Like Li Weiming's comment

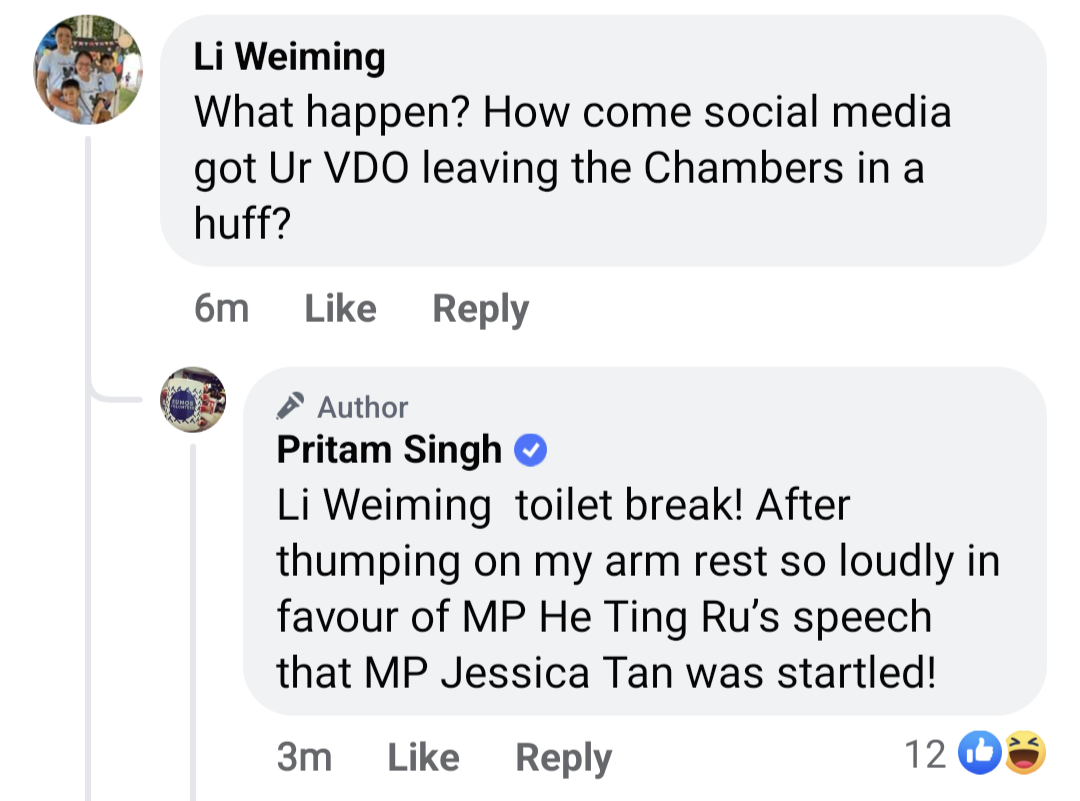tap(340, 308)
